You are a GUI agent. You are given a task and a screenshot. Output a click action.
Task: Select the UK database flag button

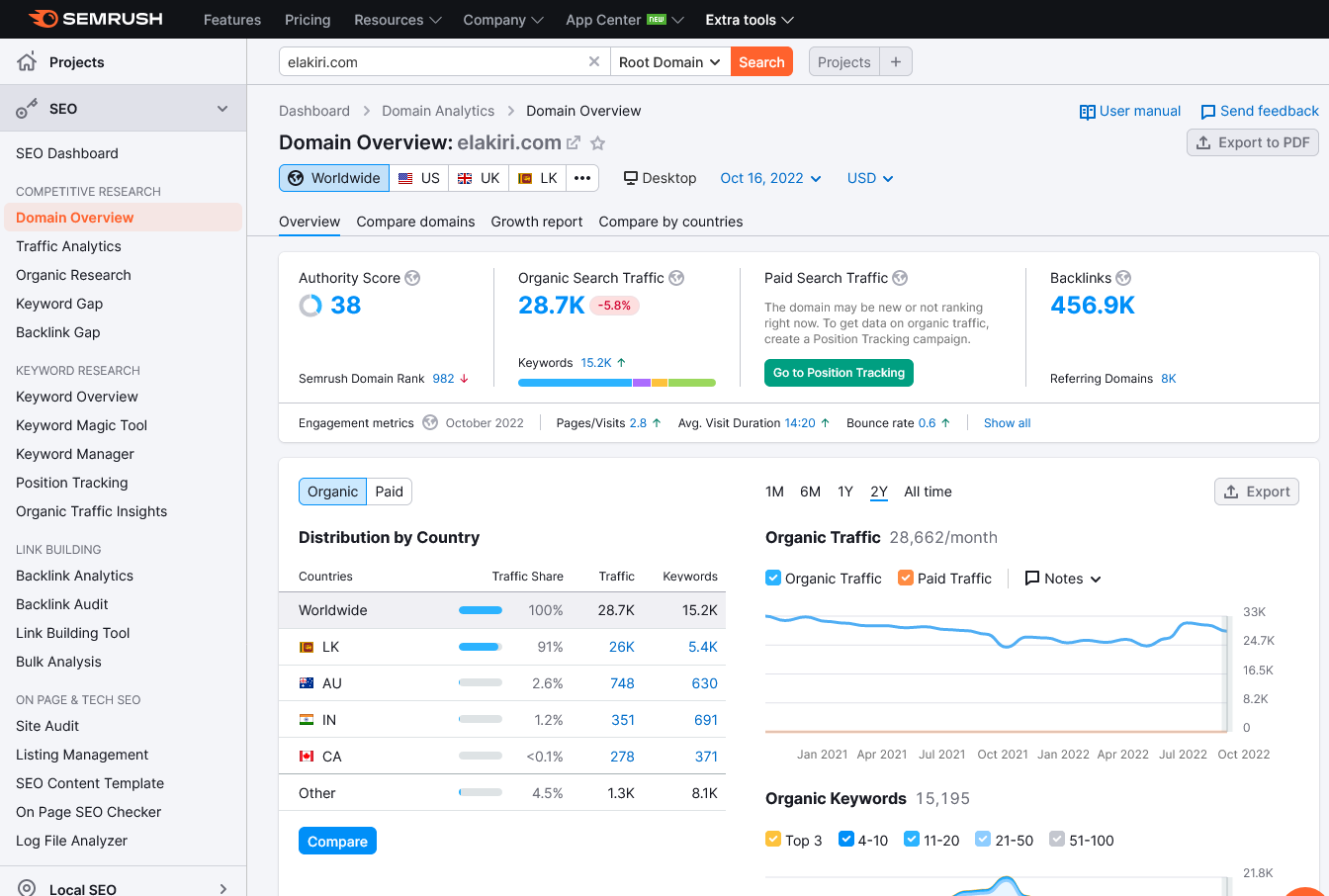(479, 178)
